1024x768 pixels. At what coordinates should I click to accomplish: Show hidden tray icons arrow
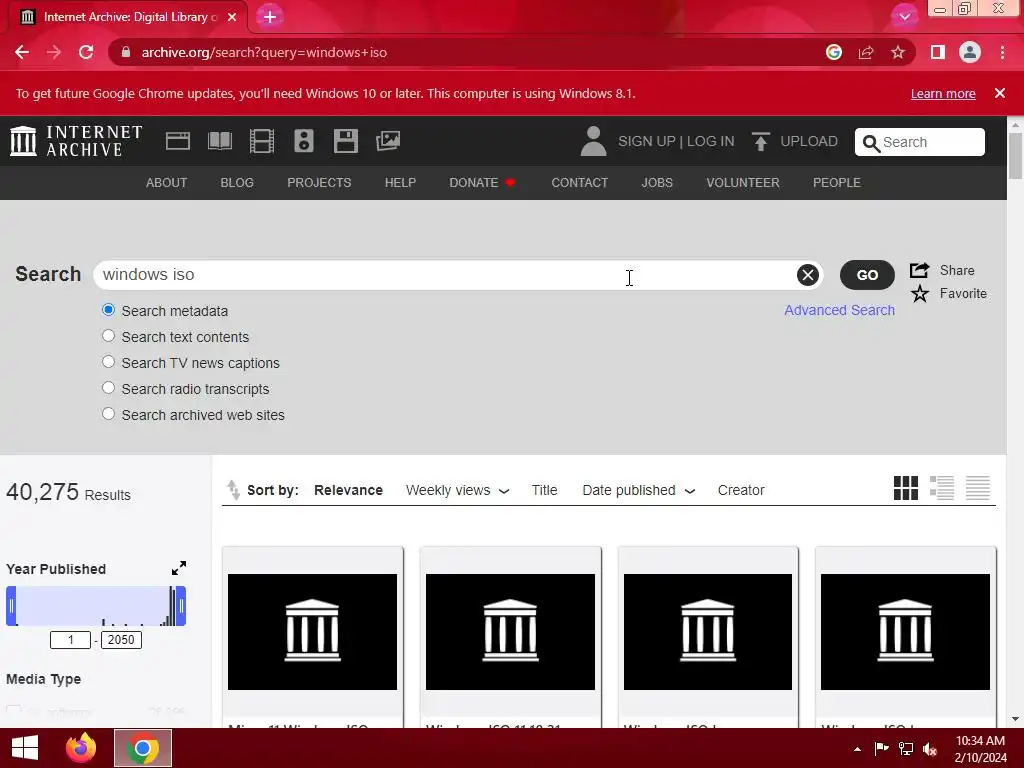[857, 749]
